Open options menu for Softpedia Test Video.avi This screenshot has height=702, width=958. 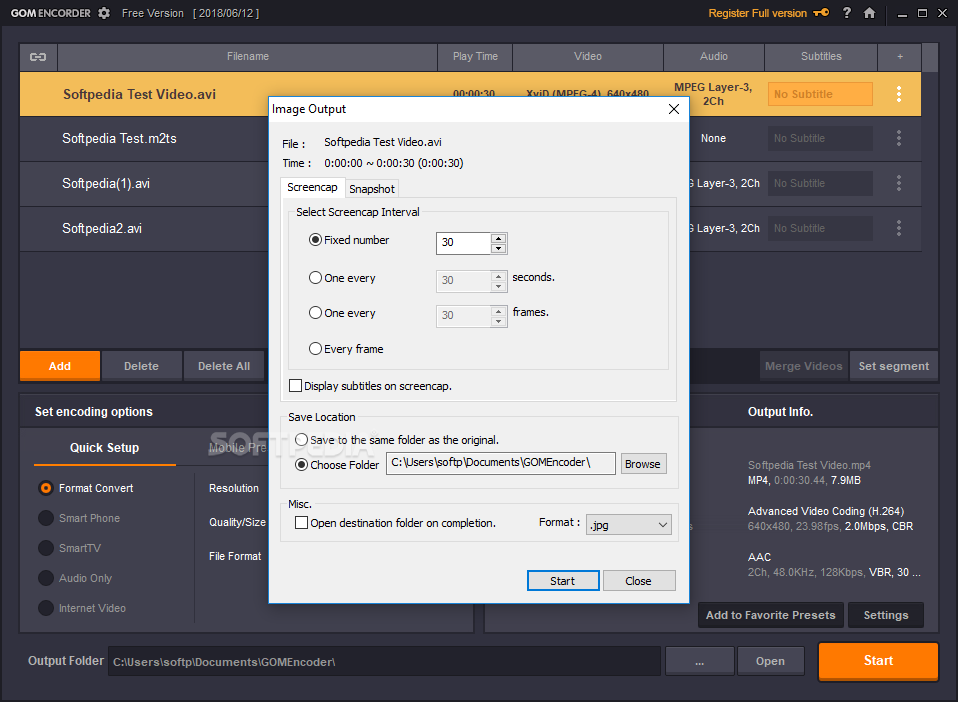coord(899,94)
